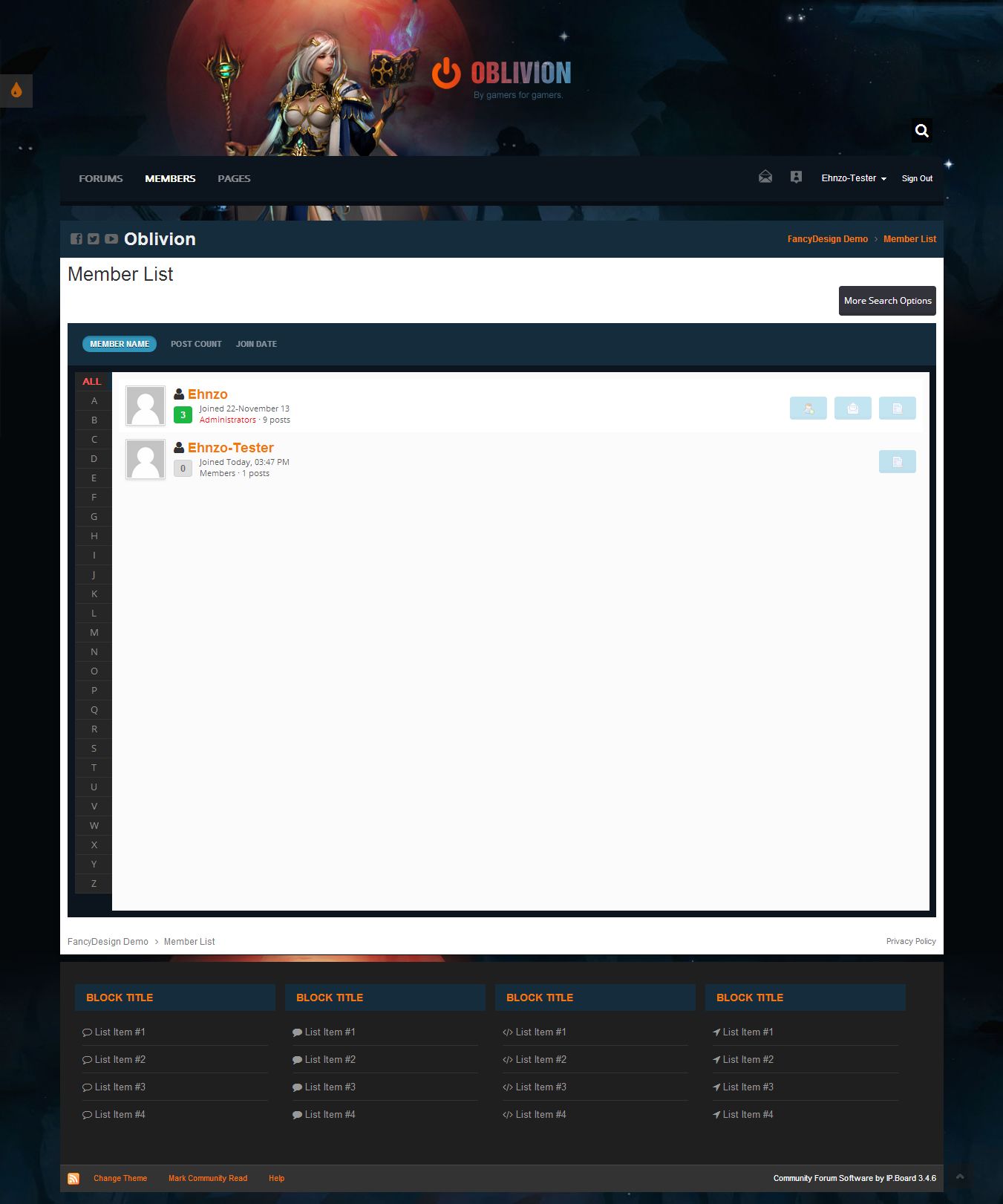This screenshot has width=1003, height=1204.
Task: Filter member list by letter E
Action: pyautogui.click(x=94, y=478)
